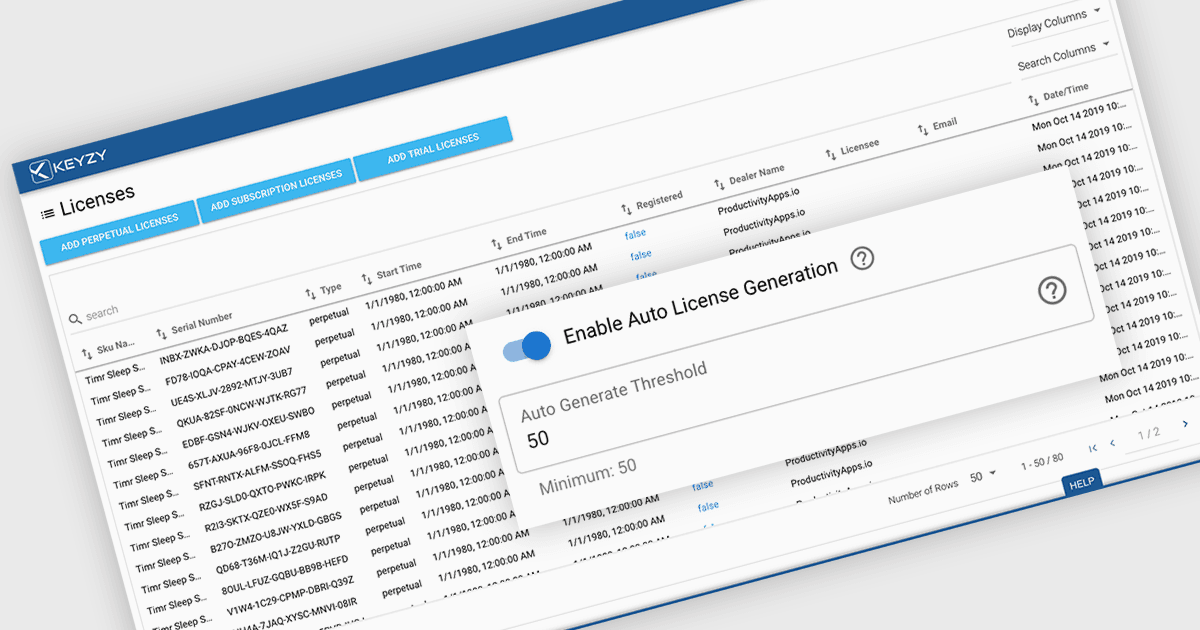
Task: Open Number of Rows dropdown showing 50
Action: 983,475
